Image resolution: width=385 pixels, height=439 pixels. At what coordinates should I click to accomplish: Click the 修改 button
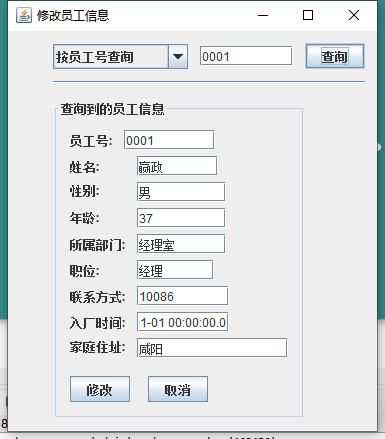tap(100, 389)
